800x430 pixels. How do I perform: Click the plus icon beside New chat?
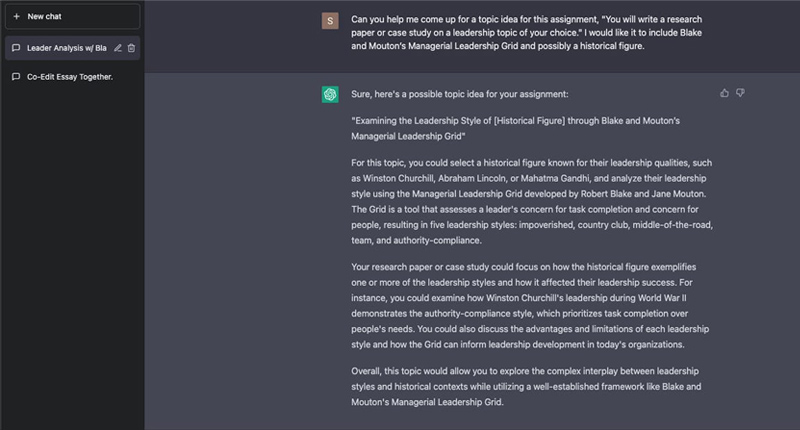[x=16, y=16]
